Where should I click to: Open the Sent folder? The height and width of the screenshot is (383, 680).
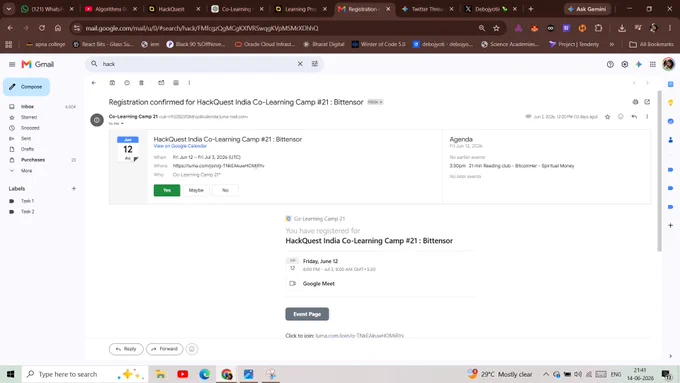pyautogui.click(x=26, y=139)
